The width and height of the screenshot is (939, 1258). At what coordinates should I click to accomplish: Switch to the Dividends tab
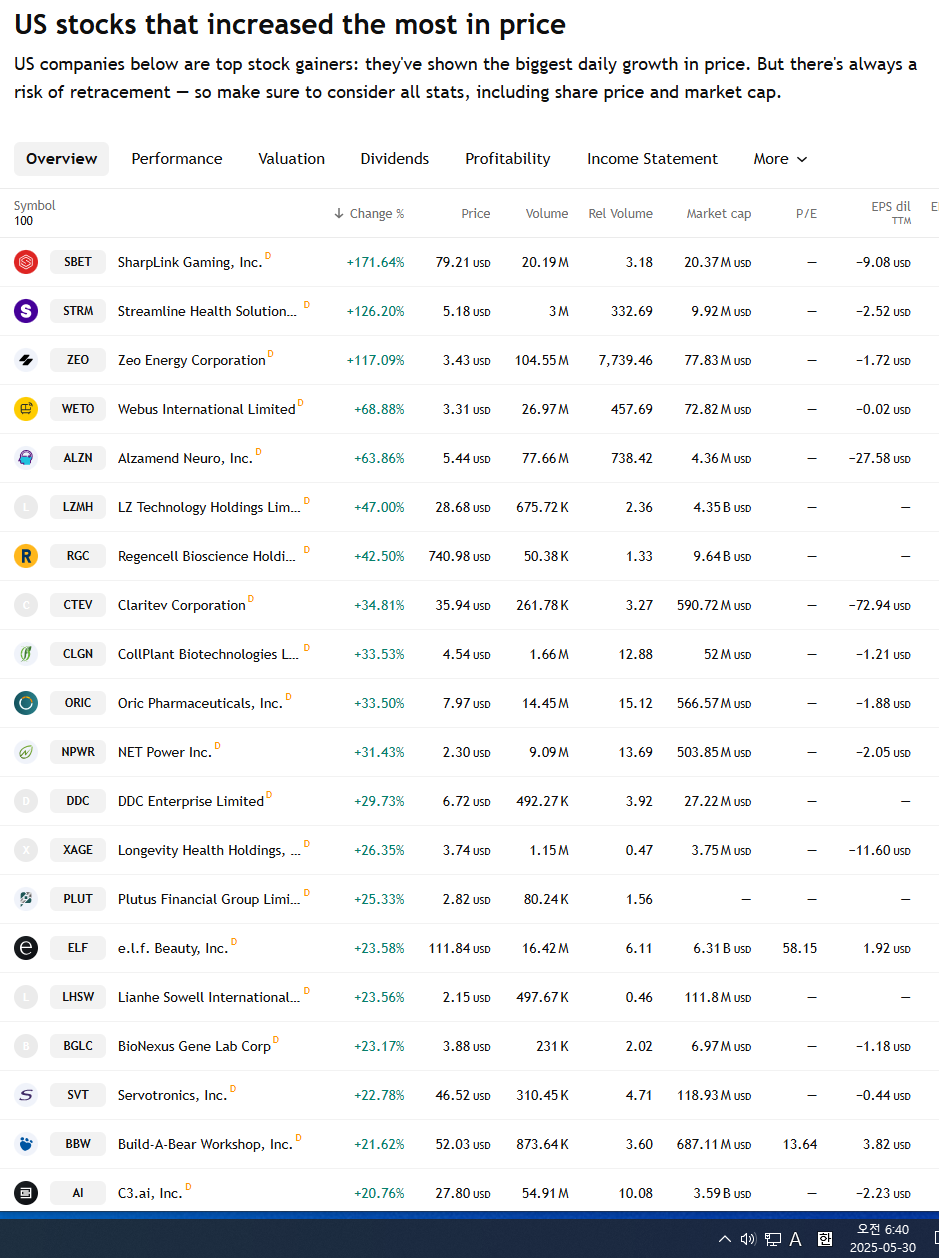(395, 159)
